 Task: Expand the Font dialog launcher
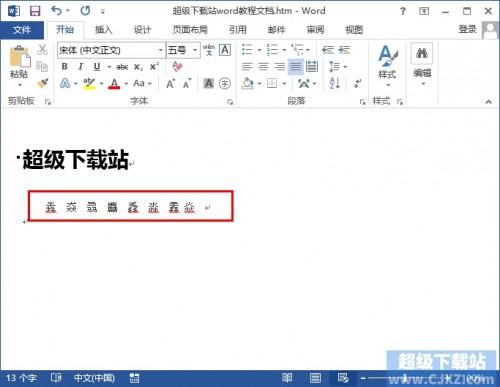pos(230,102)
